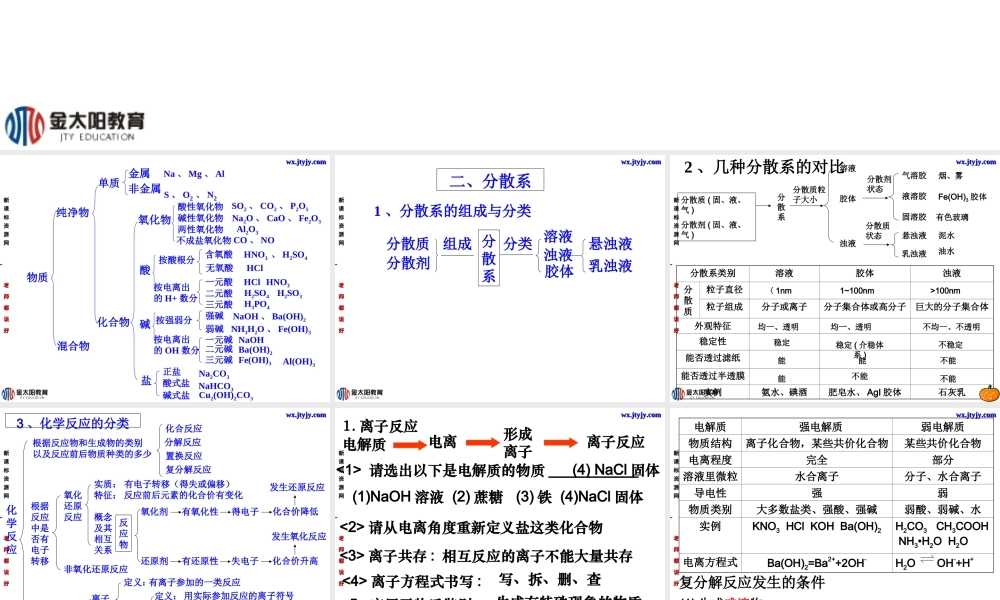Click the line <3> 离子共存
The image size is (1000, 600).
(x=486, y=556)
